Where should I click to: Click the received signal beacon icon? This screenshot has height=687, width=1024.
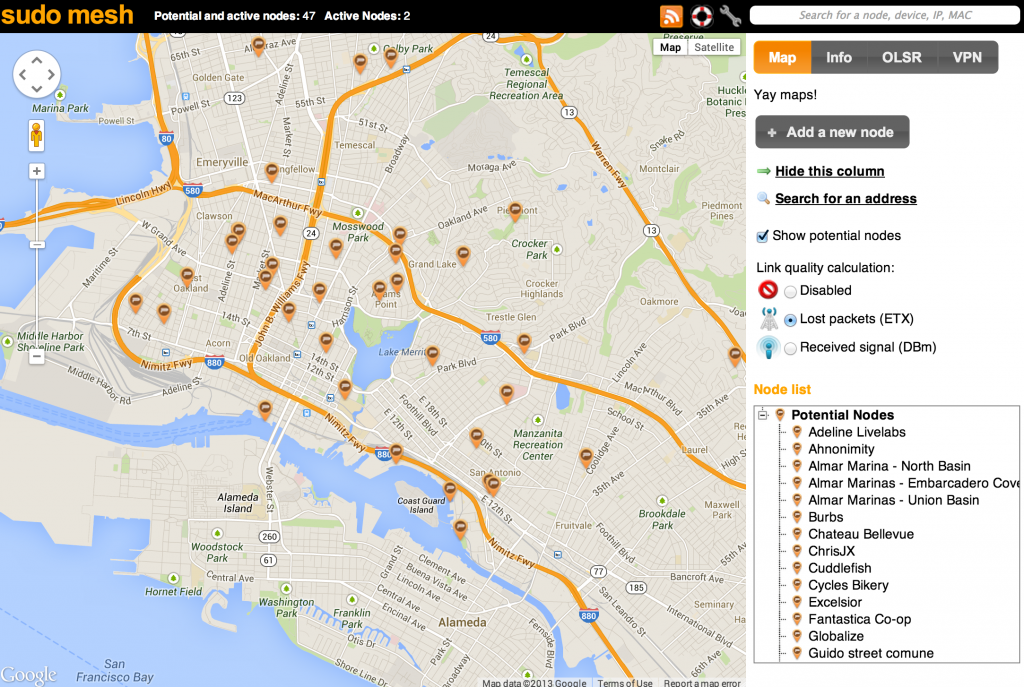pos(769,347)
